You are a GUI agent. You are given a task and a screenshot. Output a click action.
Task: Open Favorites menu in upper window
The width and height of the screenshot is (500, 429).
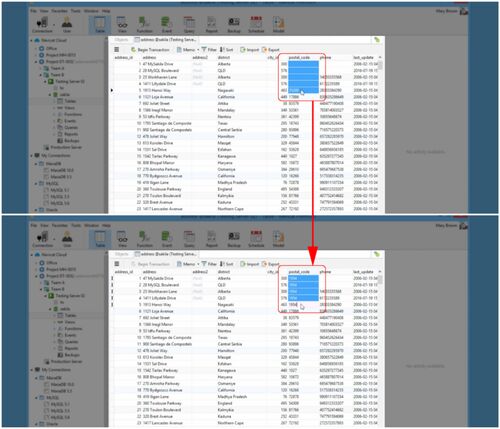(x=59, y=11)
